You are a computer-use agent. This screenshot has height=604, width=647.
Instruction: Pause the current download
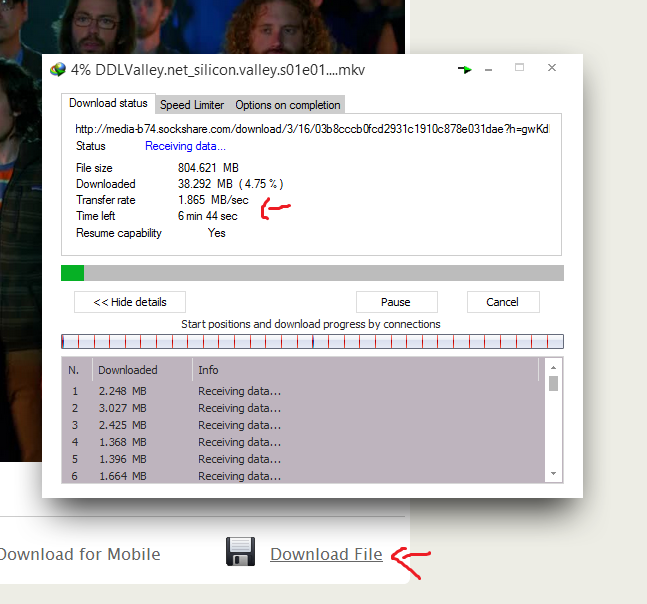[x=396, y=302]
